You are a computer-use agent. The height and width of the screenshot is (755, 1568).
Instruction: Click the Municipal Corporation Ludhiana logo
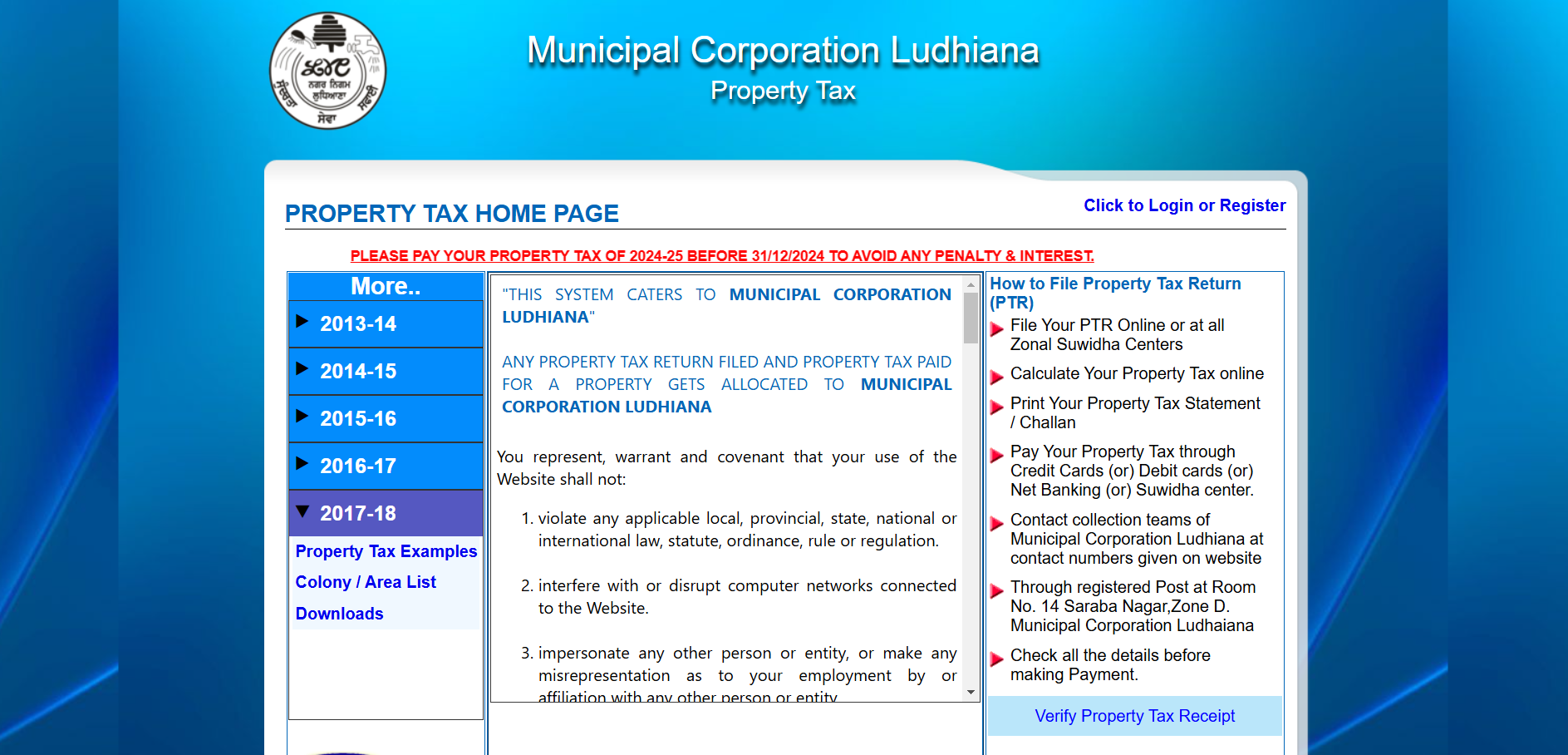click(328, 71)
